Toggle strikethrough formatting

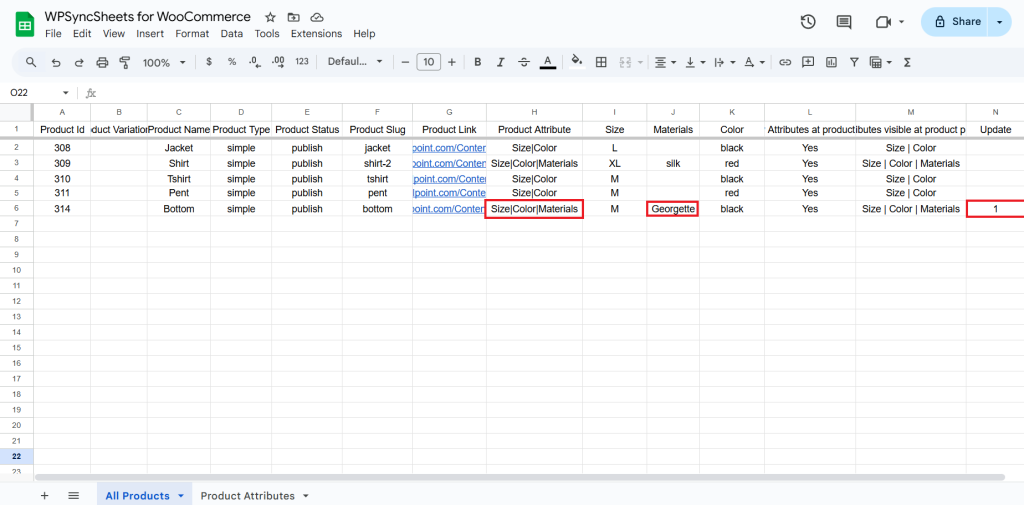click(x=524, y=62)
